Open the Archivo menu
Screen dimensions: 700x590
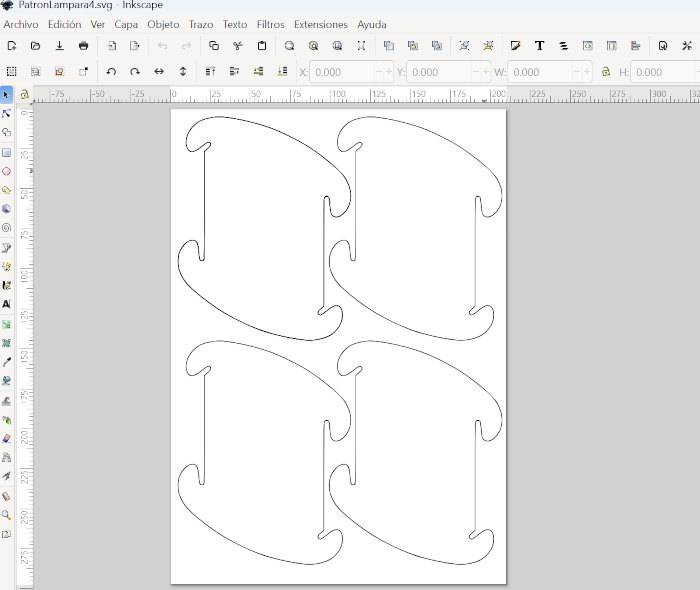(21, 24)
